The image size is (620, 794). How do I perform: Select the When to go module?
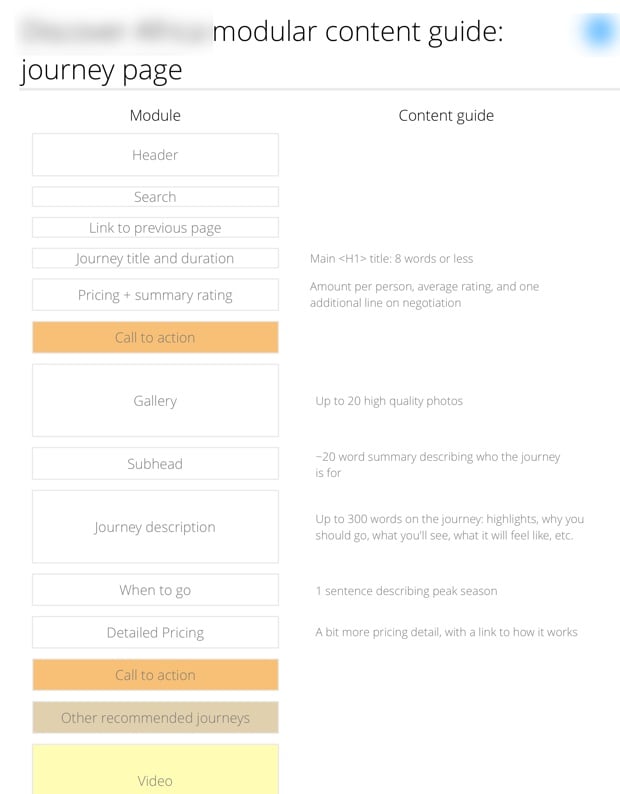pyautogui.click(x=155, y=590)
